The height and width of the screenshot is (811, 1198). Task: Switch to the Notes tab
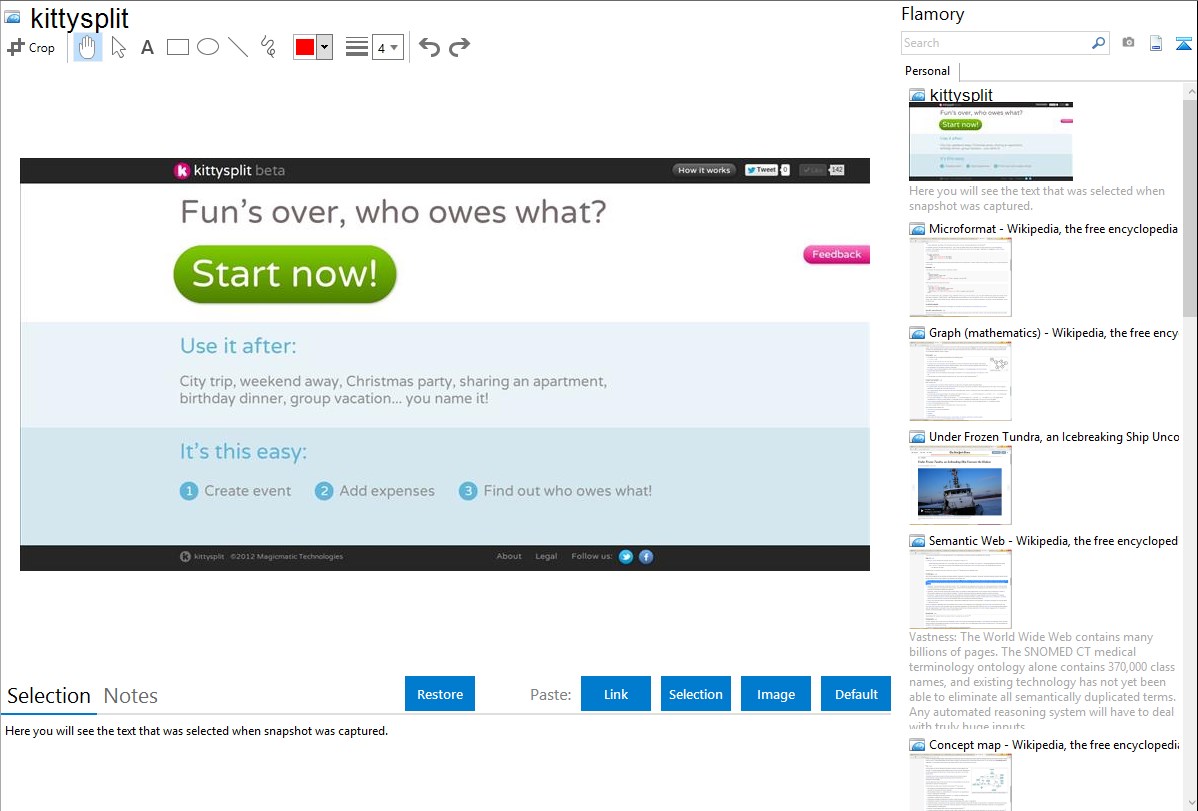coord(131,696)
